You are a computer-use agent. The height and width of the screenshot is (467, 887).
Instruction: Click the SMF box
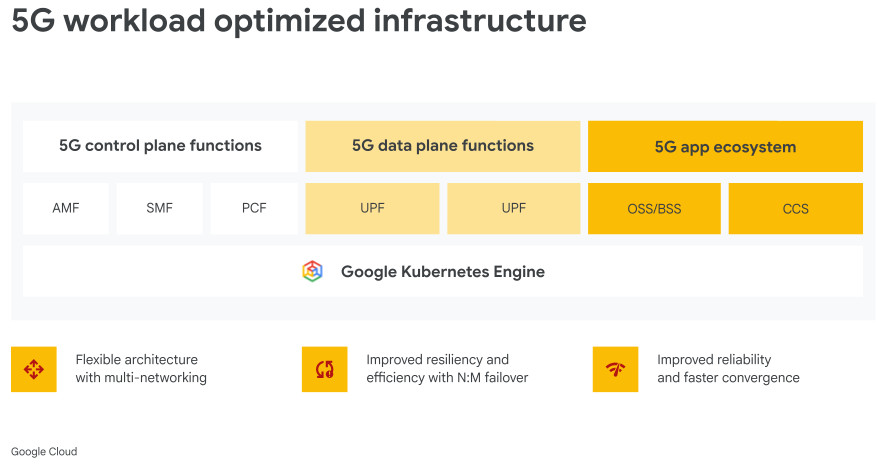click(x=160, y=209)
